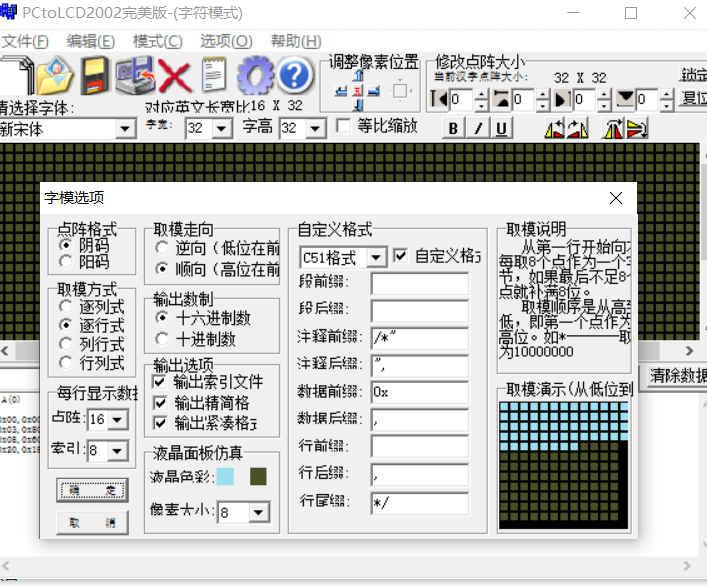Viewport: 707px width, 587px height.
Task: Toggle bold B formatting button
Action: point(453,129)
